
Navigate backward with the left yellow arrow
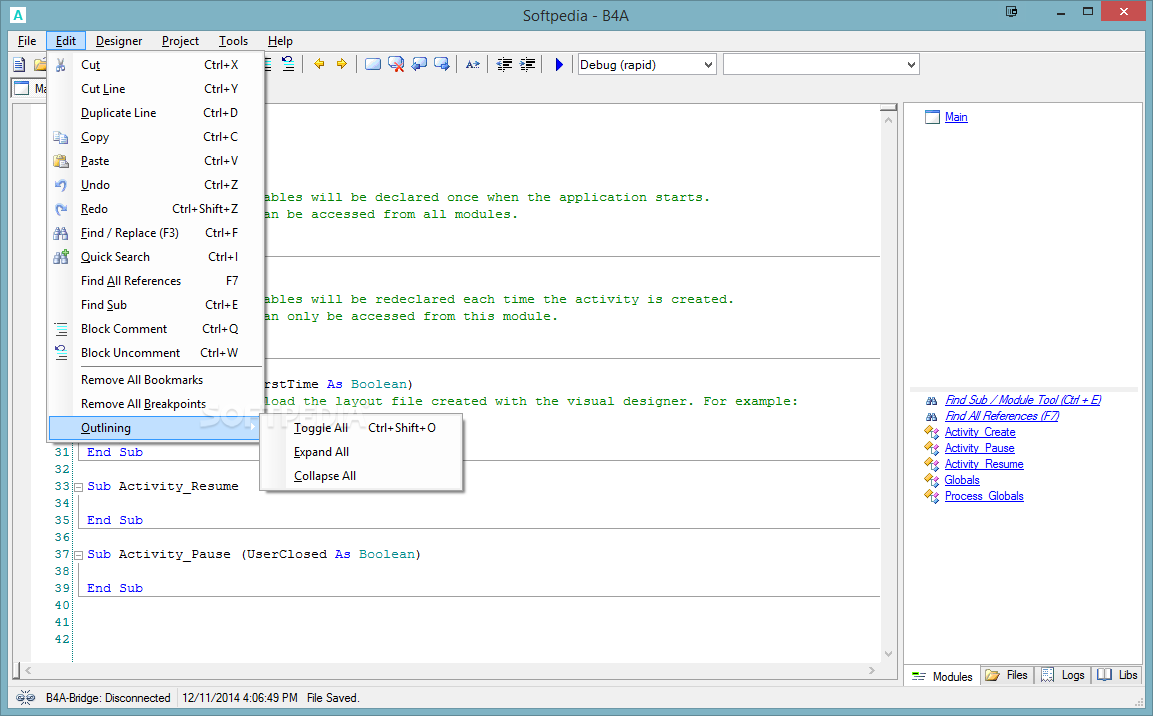pos(319,65)
